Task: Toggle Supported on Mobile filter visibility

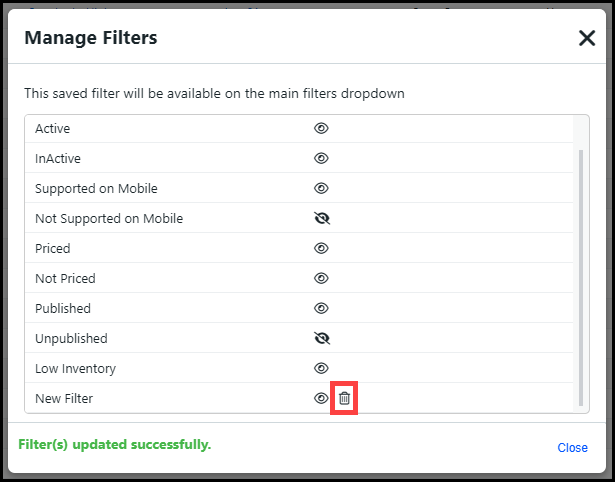Action: (321, 188)
